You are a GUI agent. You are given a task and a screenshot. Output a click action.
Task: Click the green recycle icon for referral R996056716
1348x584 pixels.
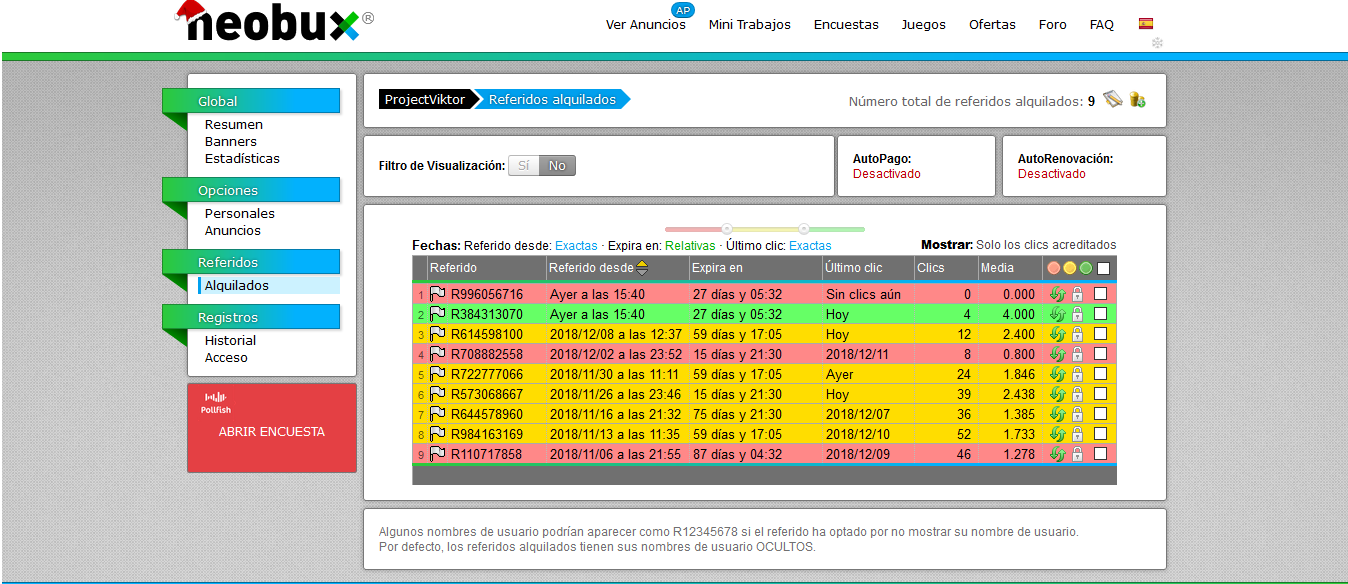tap(1056, 294)
